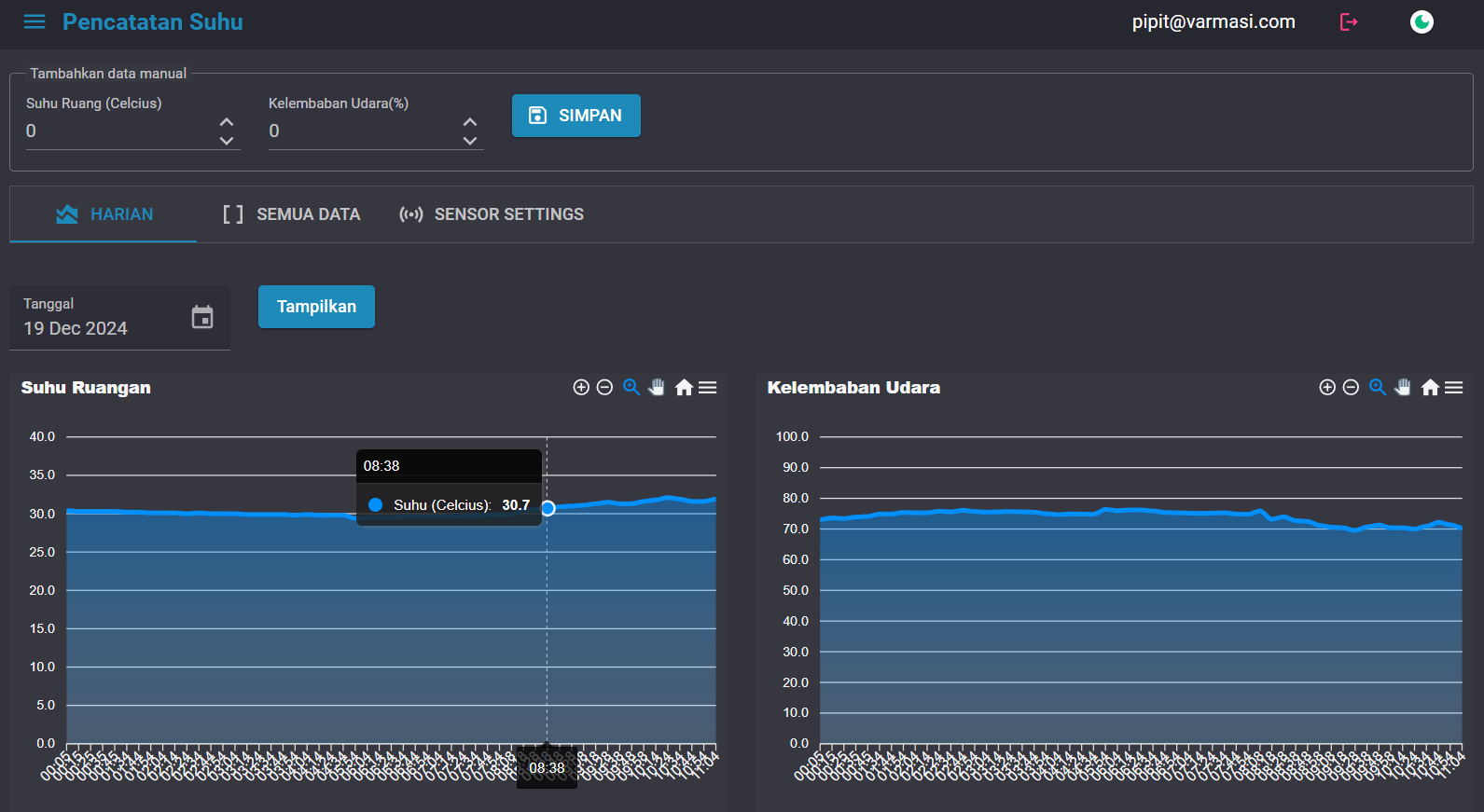Click the Kelembaban Udara chart title

click(x=853, y=388)
